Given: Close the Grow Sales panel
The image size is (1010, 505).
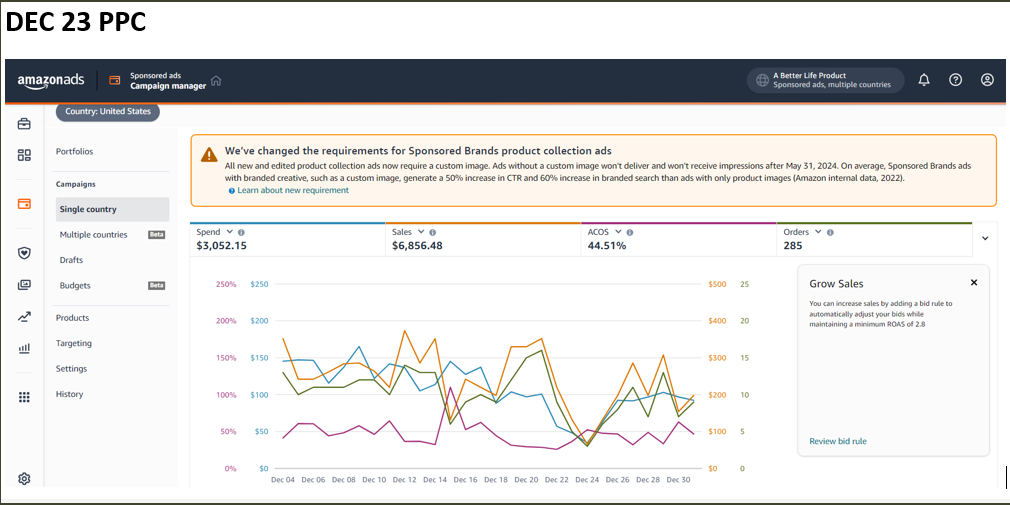Looking at the screenshot, I should [x=974, y=283].
